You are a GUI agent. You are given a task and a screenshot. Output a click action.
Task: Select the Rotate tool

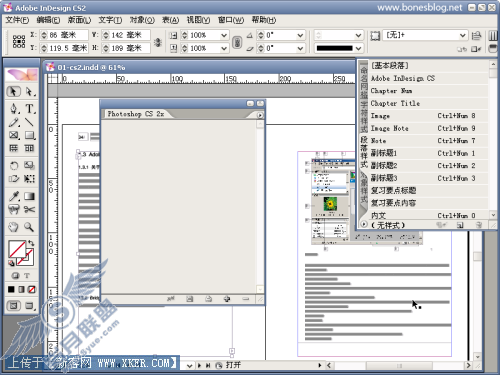pyautogui.click(x=13, y=166)
